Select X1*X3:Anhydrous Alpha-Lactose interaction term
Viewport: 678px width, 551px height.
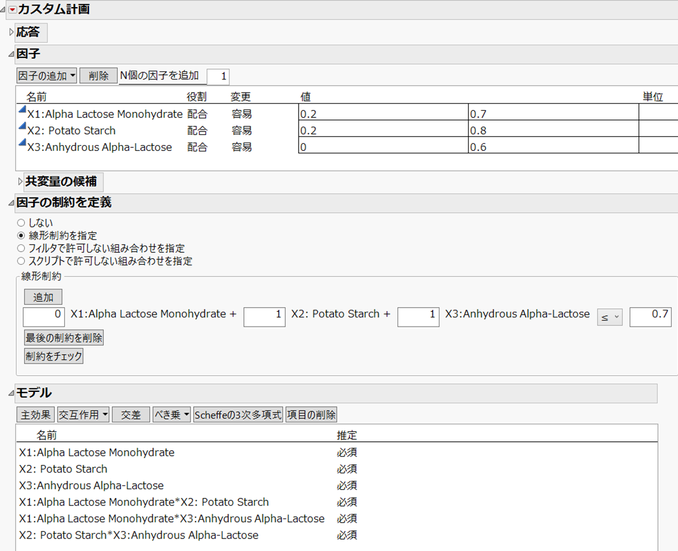(172, 518)
